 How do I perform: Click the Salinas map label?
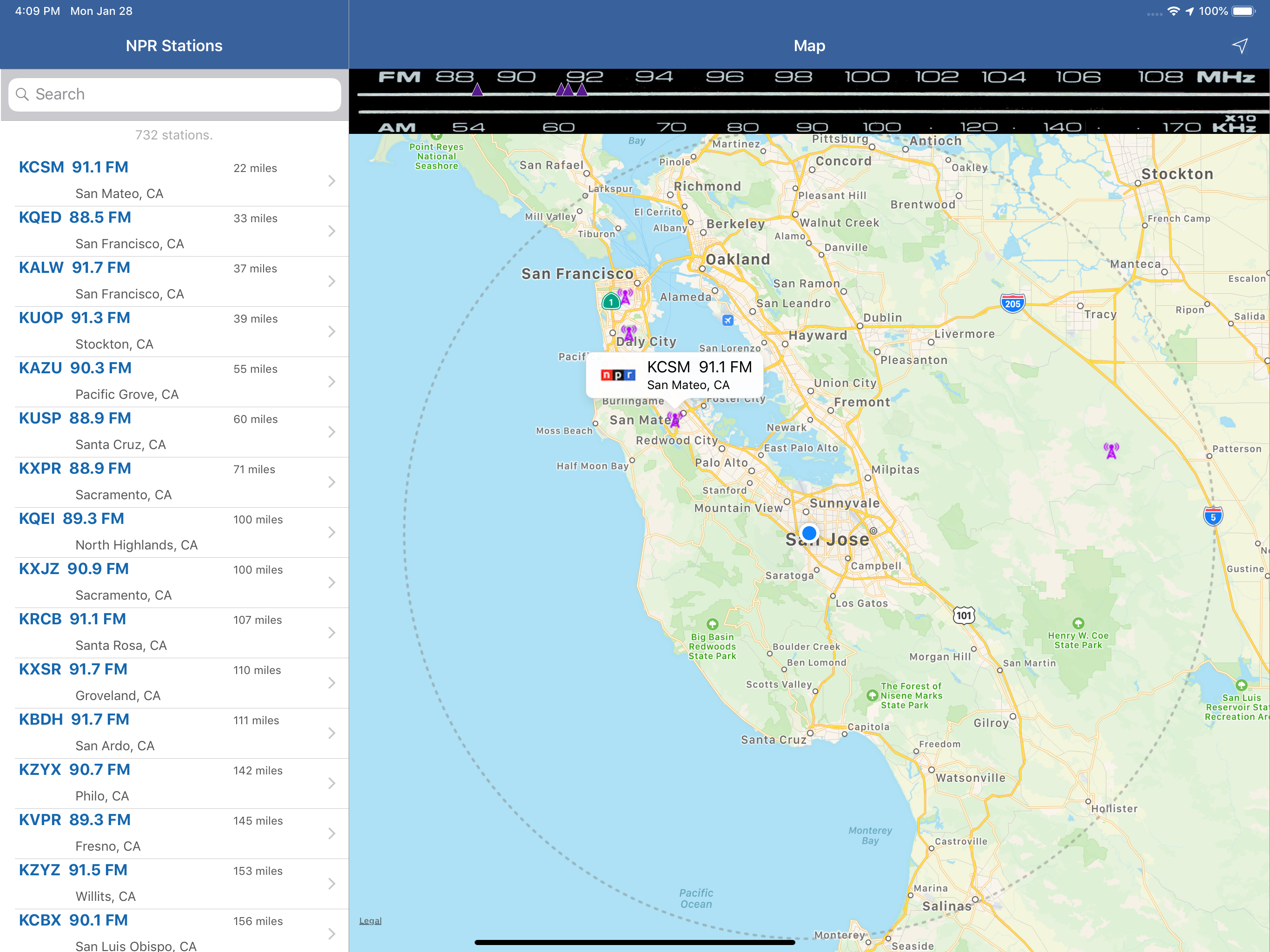pyautogui.click(x=947, y=906)
